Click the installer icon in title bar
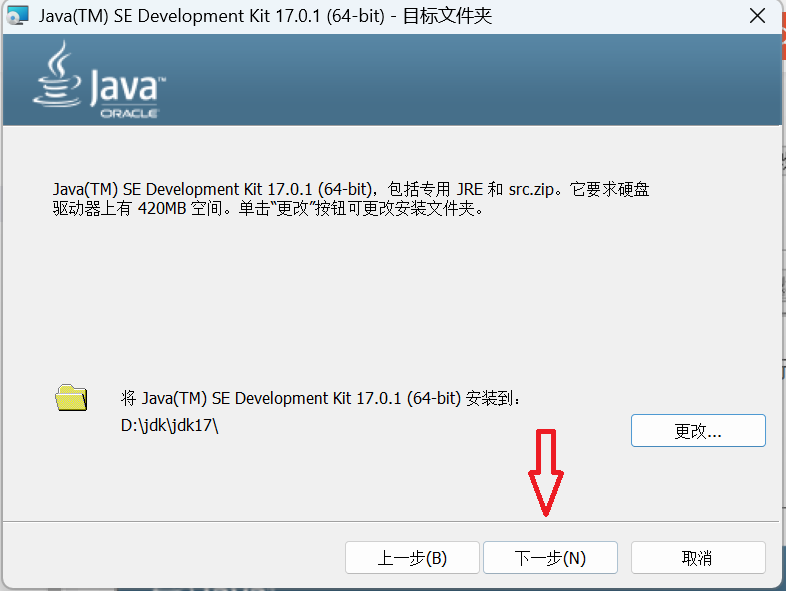The image size is (786, 591). coord(17,16)
